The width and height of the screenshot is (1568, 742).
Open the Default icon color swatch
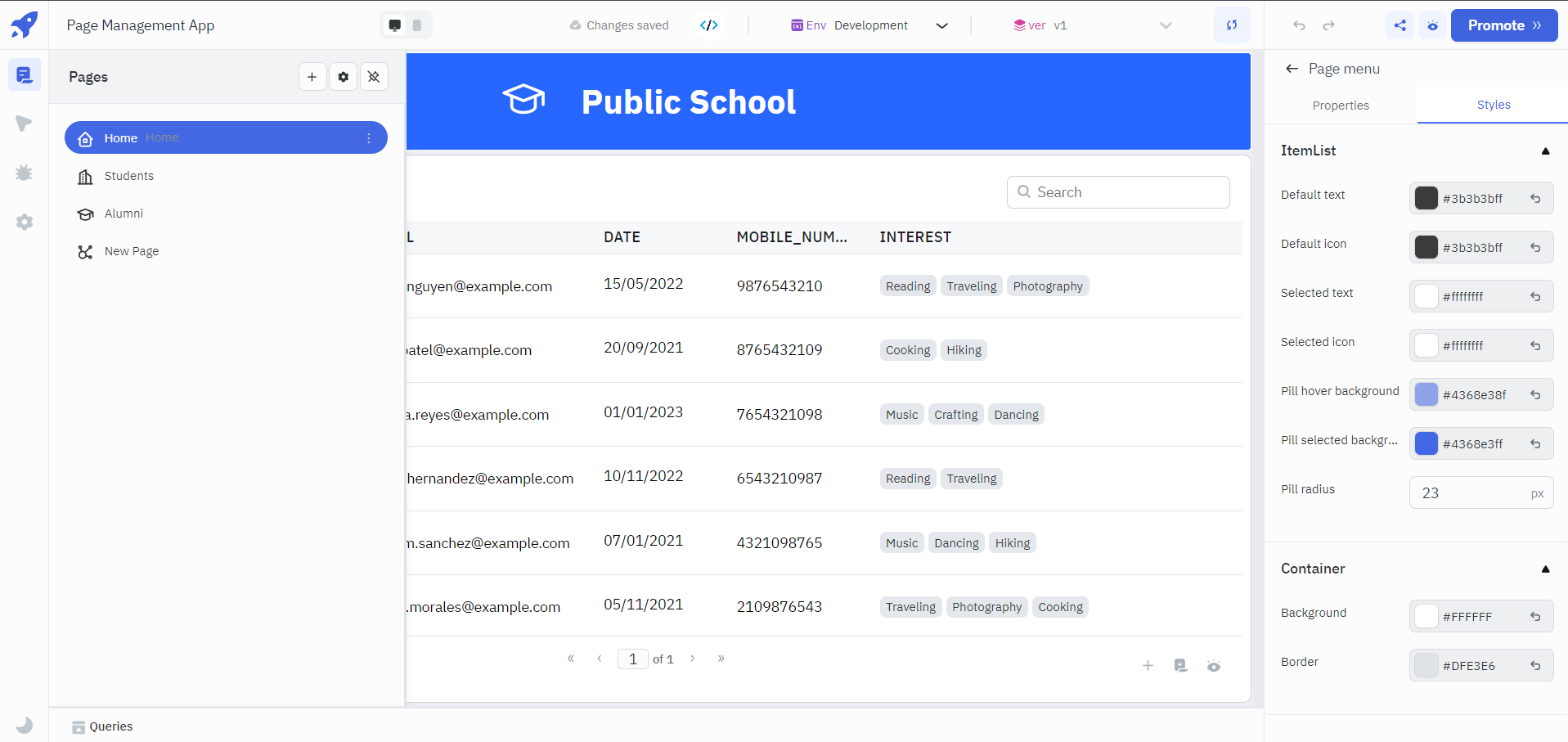[1426, 247]
